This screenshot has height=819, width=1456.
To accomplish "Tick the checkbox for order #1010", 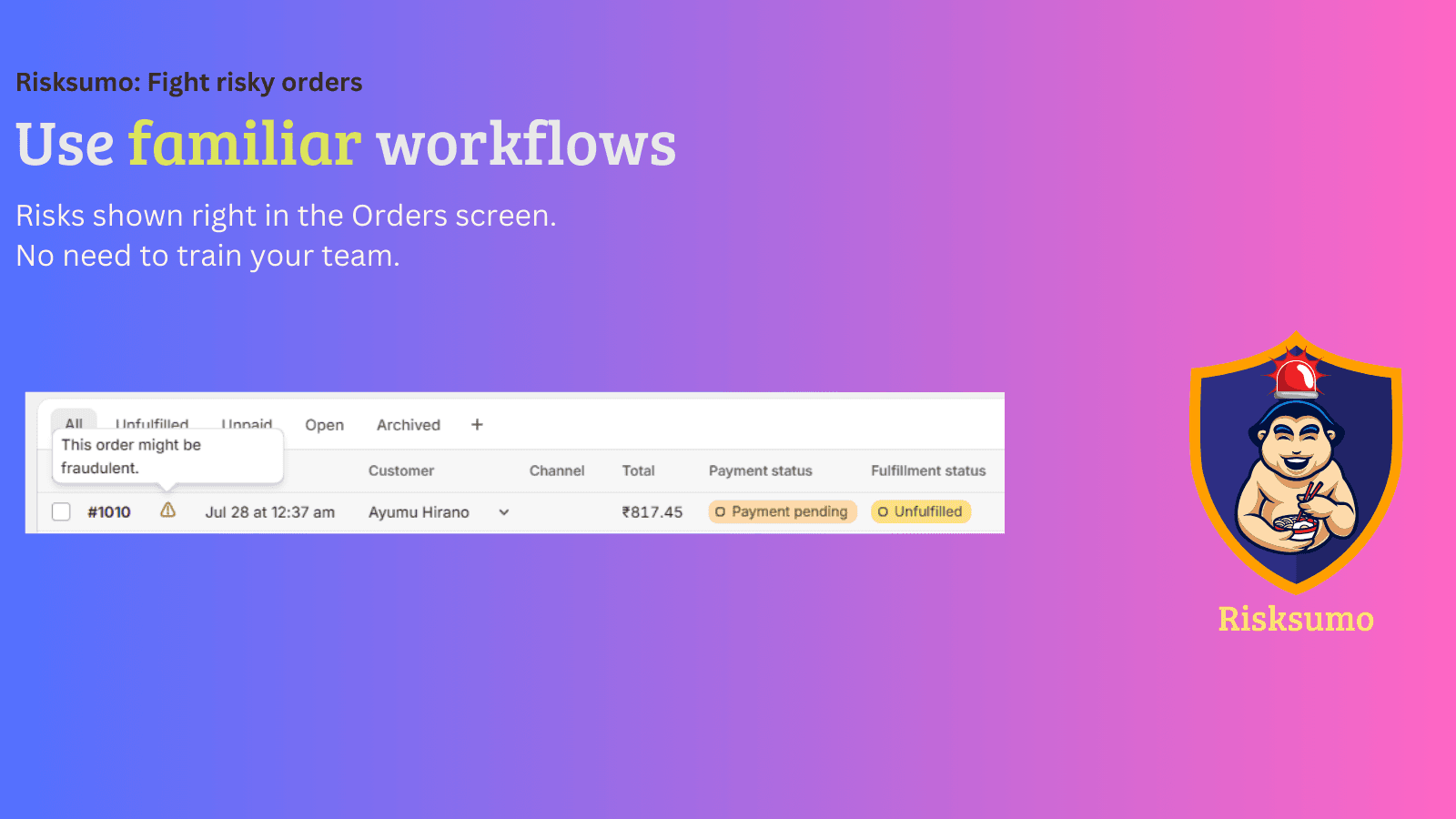I will click(61, 511).
